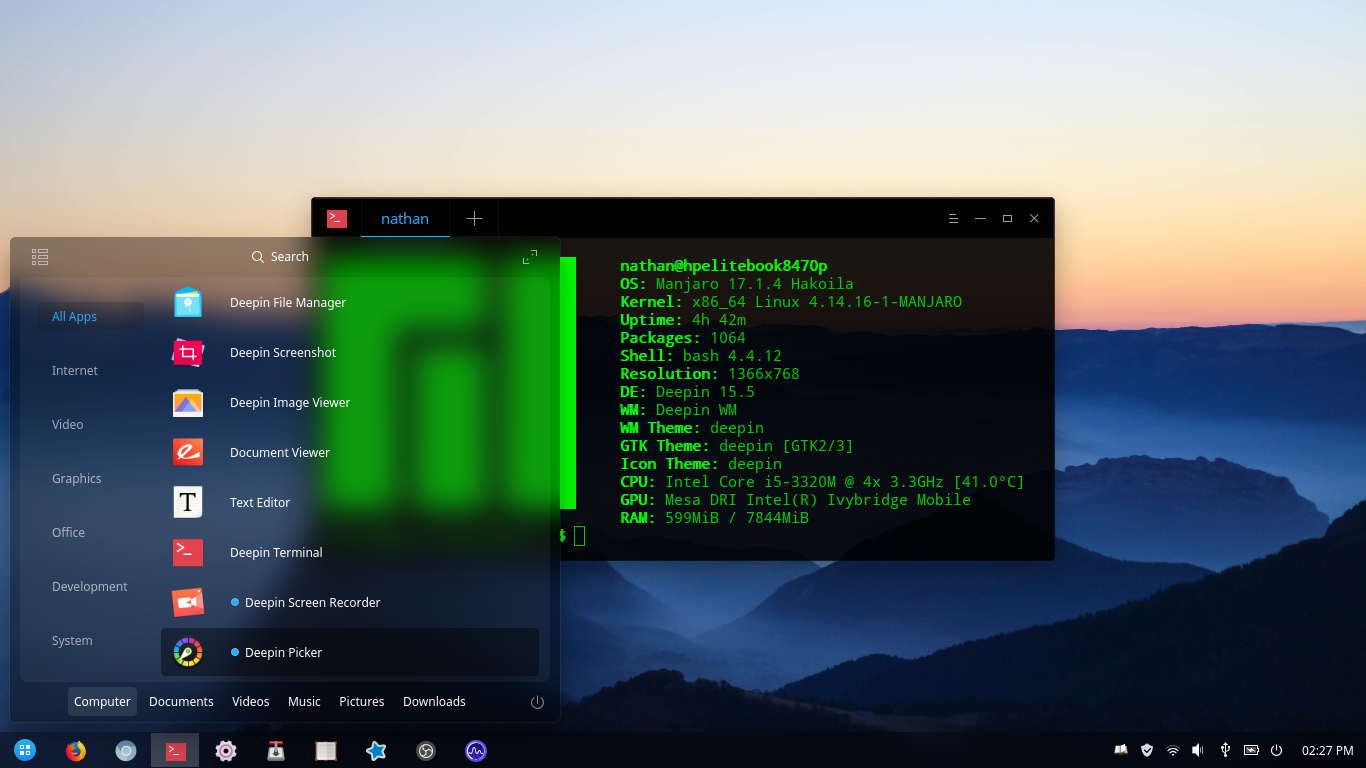Screen dimensions: 1366x768
Task: Click the launcher's power button icon
Action: coord(537,703)
